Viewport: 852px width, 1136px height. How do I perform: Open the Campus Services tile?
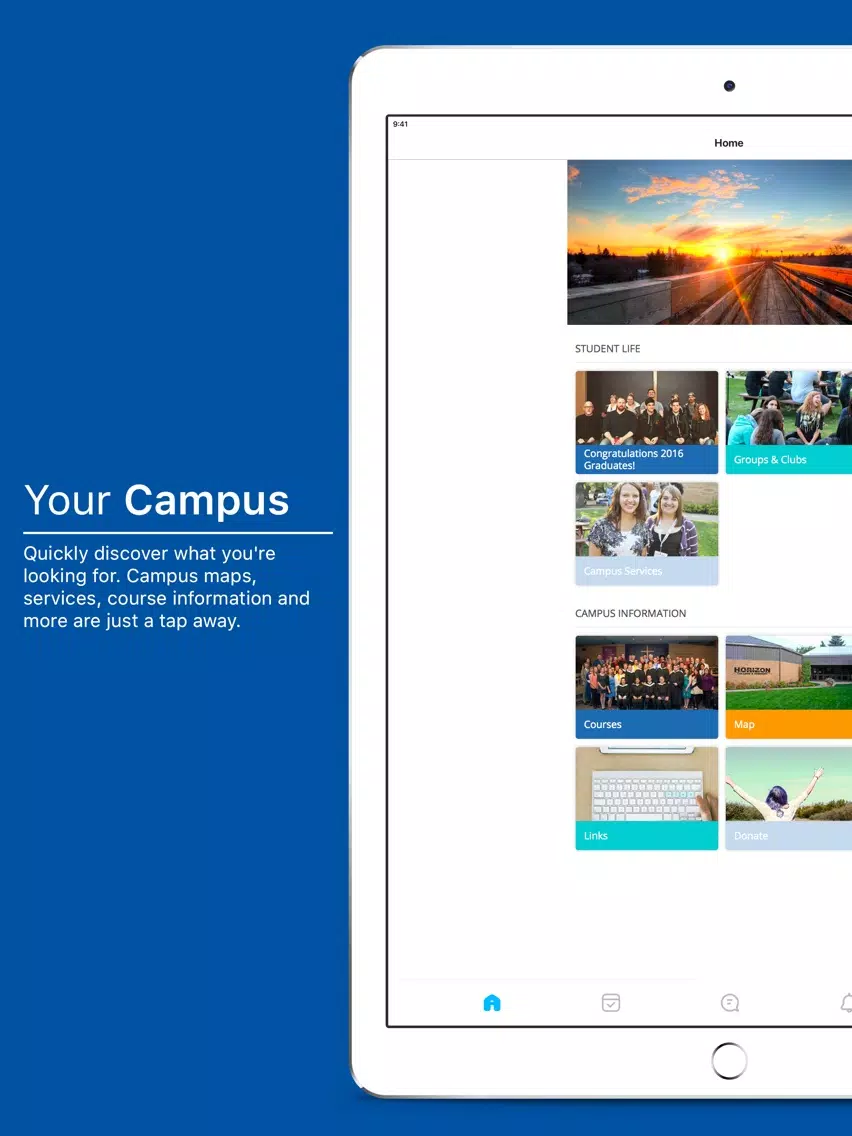(646, 533)
